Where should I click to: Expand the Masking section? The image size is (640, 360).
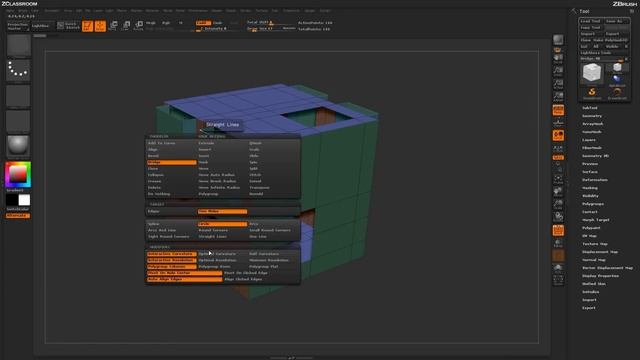coord(590,188)
